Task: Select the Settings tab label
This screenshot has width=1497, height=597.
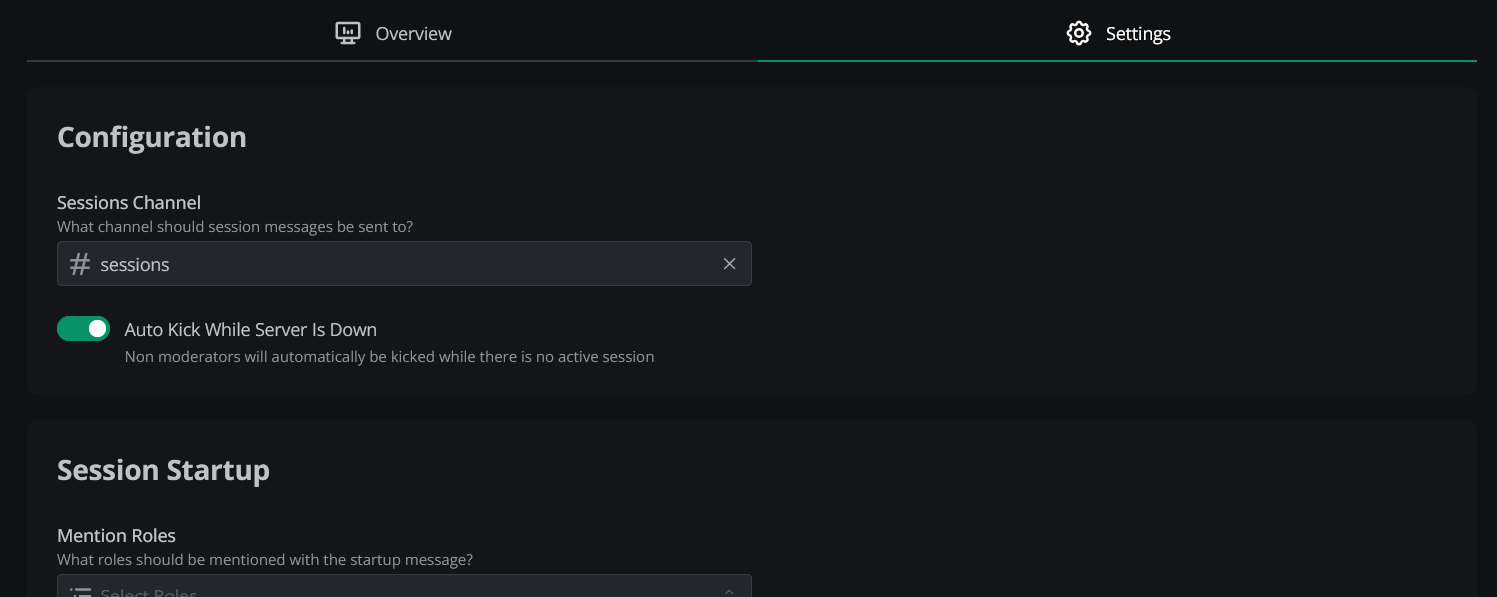Action: 1138,34
